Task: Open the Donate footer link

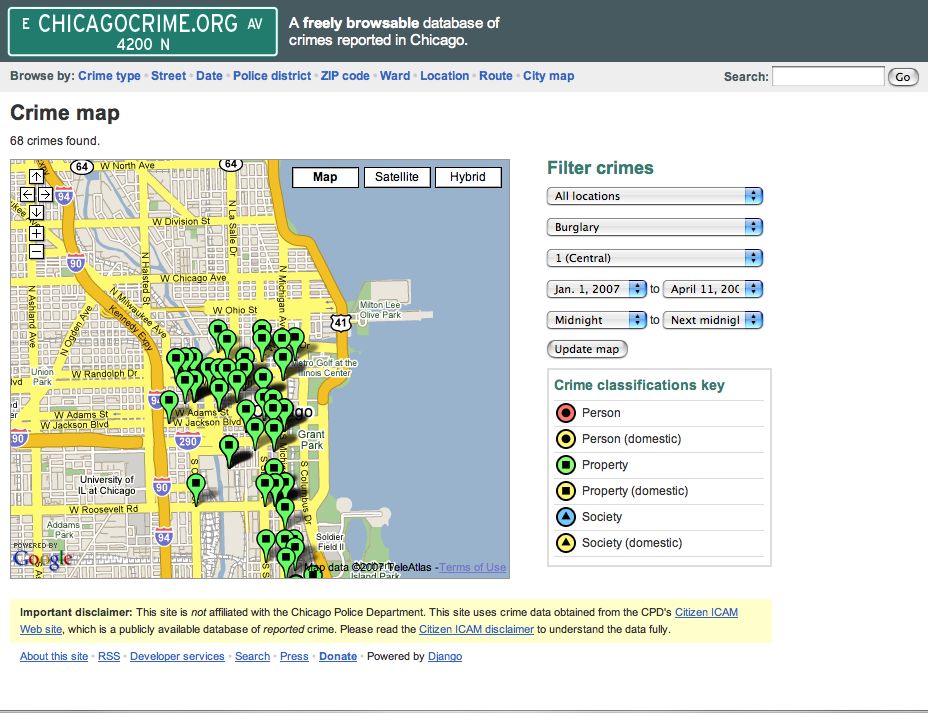Action: [x=338, y=656]
